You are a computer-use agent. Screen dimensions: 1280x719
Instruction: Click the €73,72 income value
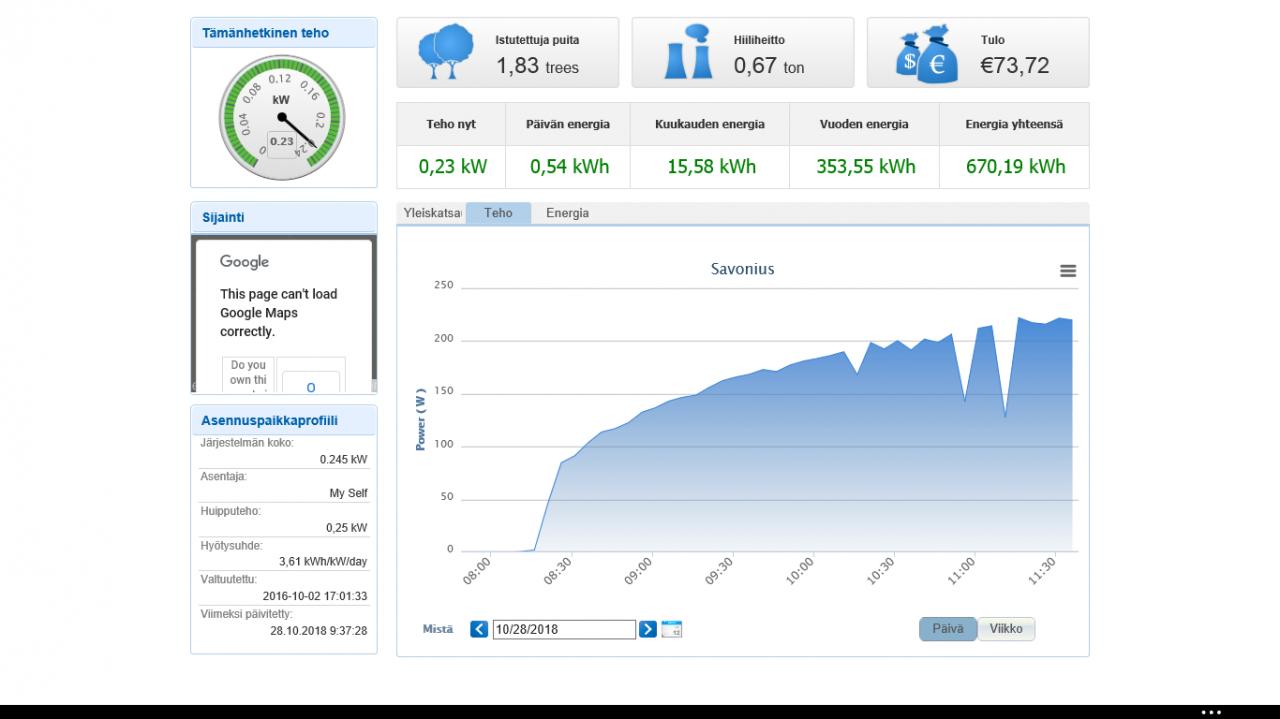[1015, 66]
